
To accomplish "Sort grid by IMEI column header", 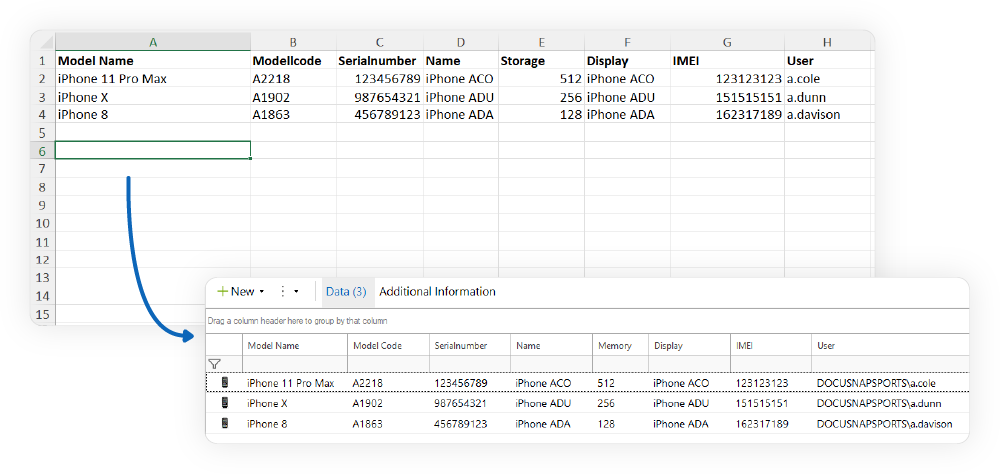I will coord(771,346).
